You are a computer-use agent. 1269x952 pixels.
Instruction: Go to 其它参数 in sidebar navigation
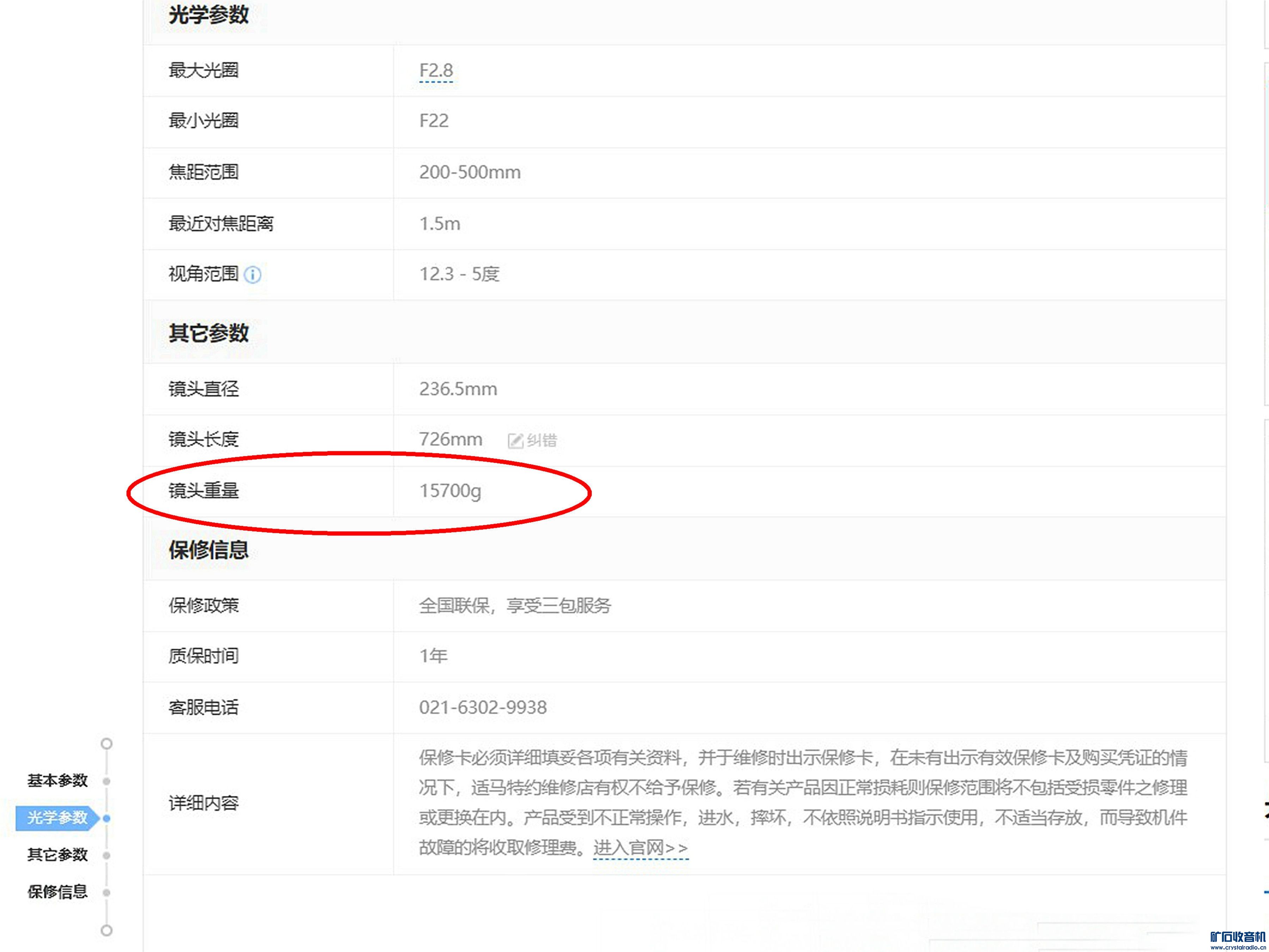point(57,855)
